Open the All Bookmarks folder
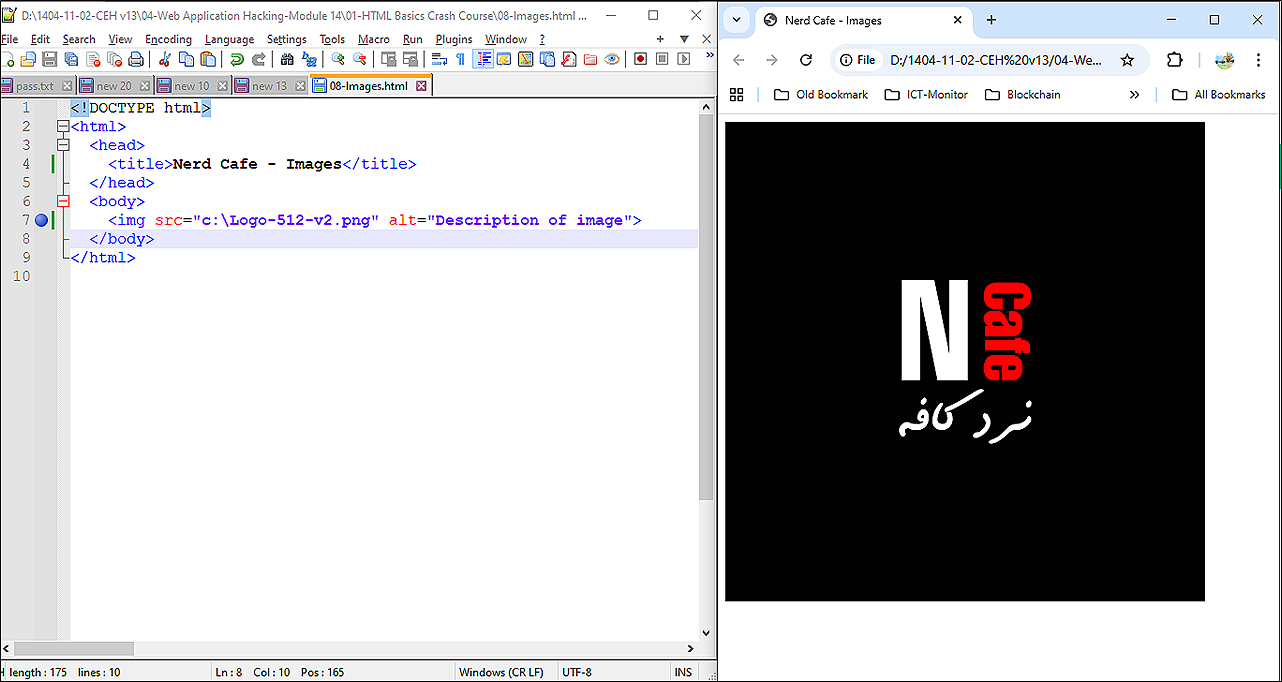Image resolution: width=1282 pixels, height=682 pixels. point(1218,95)
